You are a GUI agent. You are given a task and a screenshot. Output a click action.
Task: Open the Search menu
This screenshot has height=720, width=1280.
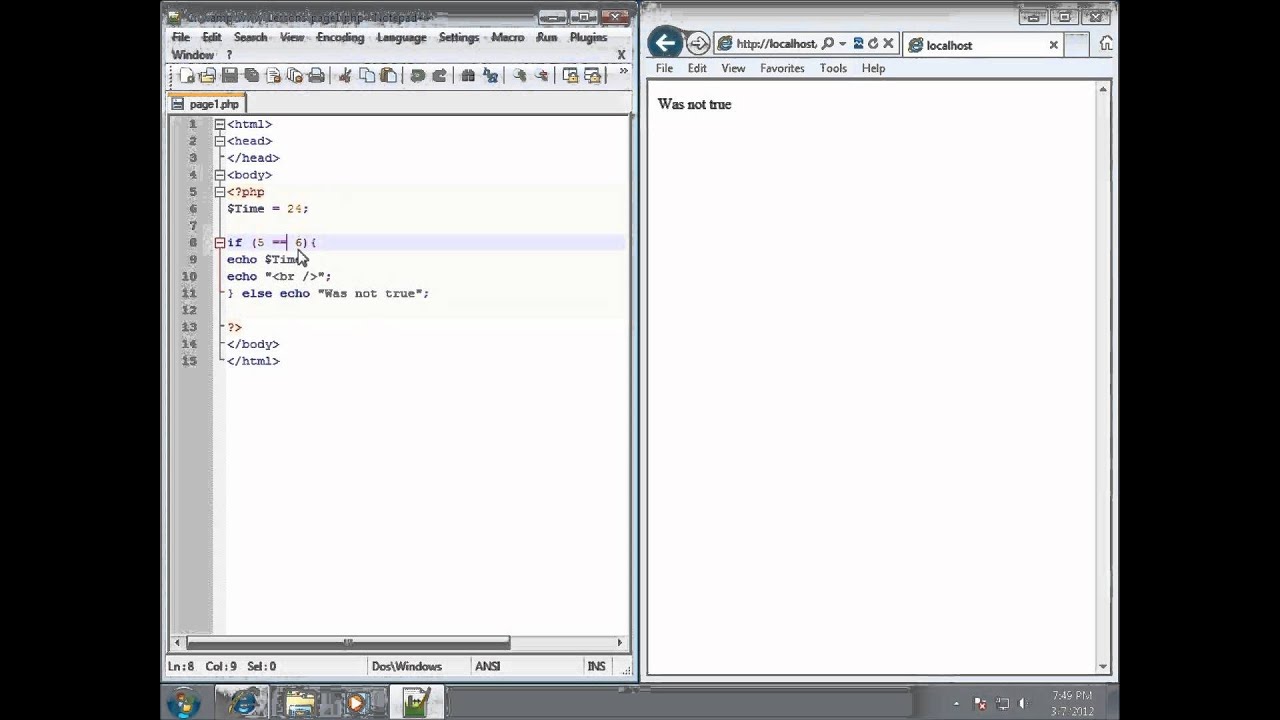point(251,37)
